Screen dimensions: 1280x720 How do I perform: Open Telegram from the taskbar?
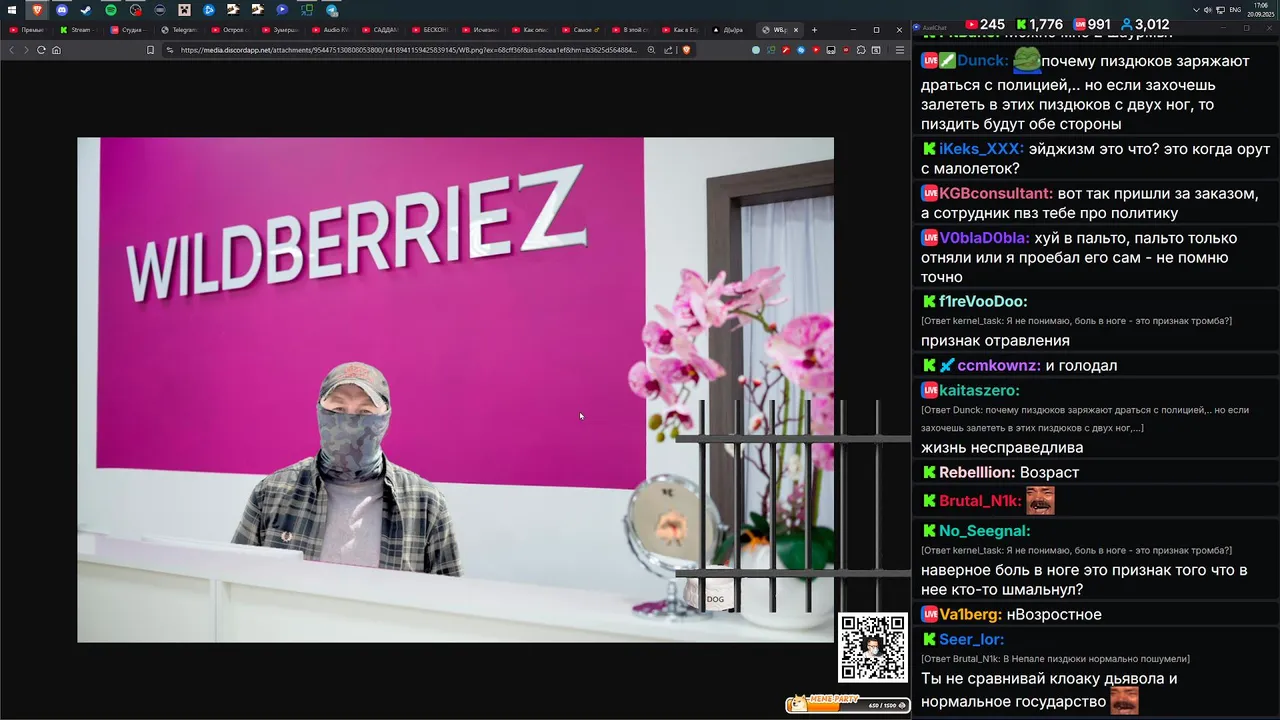coord(332,10)
